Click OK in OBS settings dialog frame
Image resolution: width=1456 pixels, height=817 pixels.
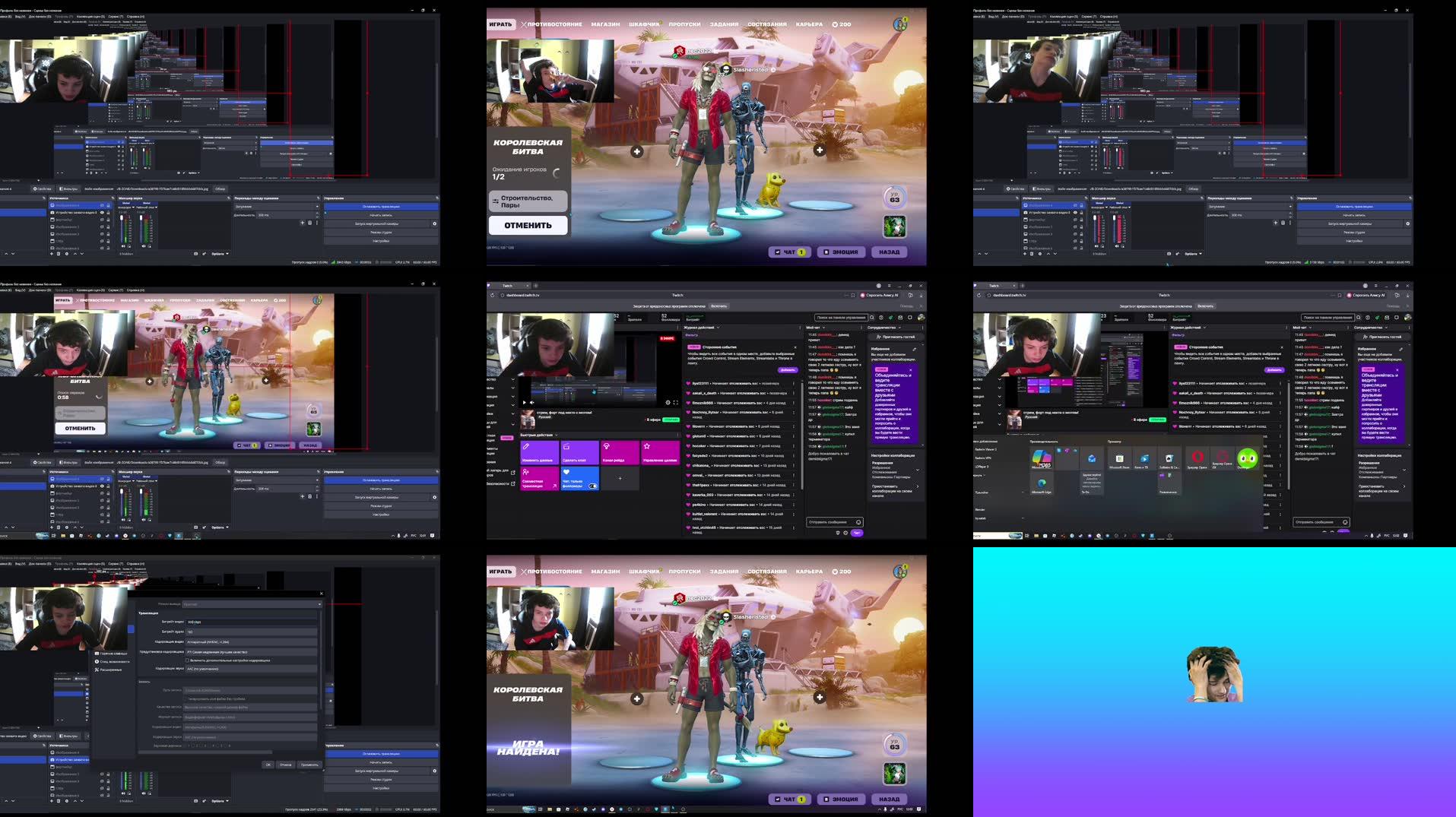(x=268, y=765)
